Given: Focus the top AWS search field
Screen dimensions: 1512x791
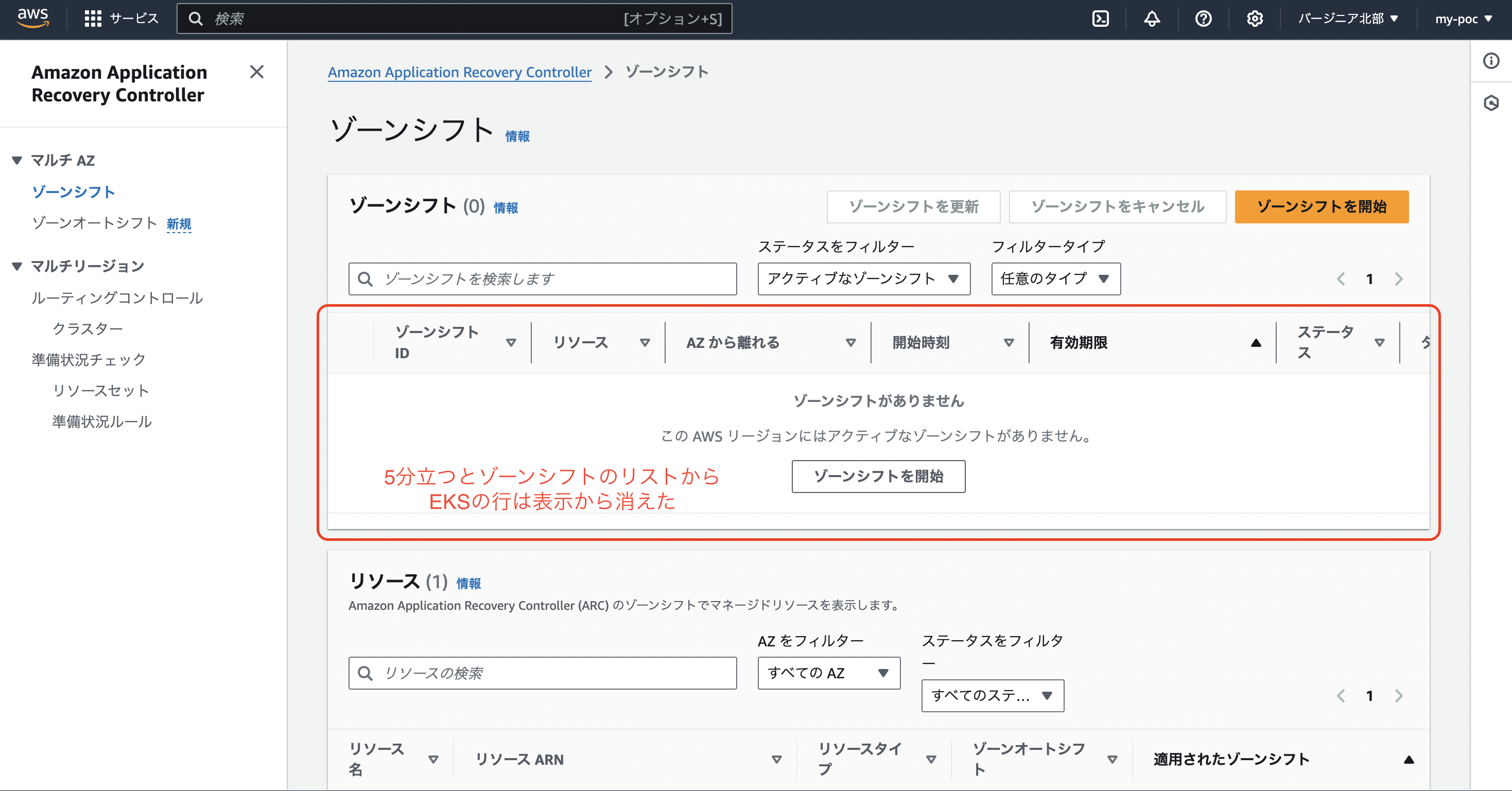Looking at the screenshot, I should pyautogui.click(x=454, y=19).
